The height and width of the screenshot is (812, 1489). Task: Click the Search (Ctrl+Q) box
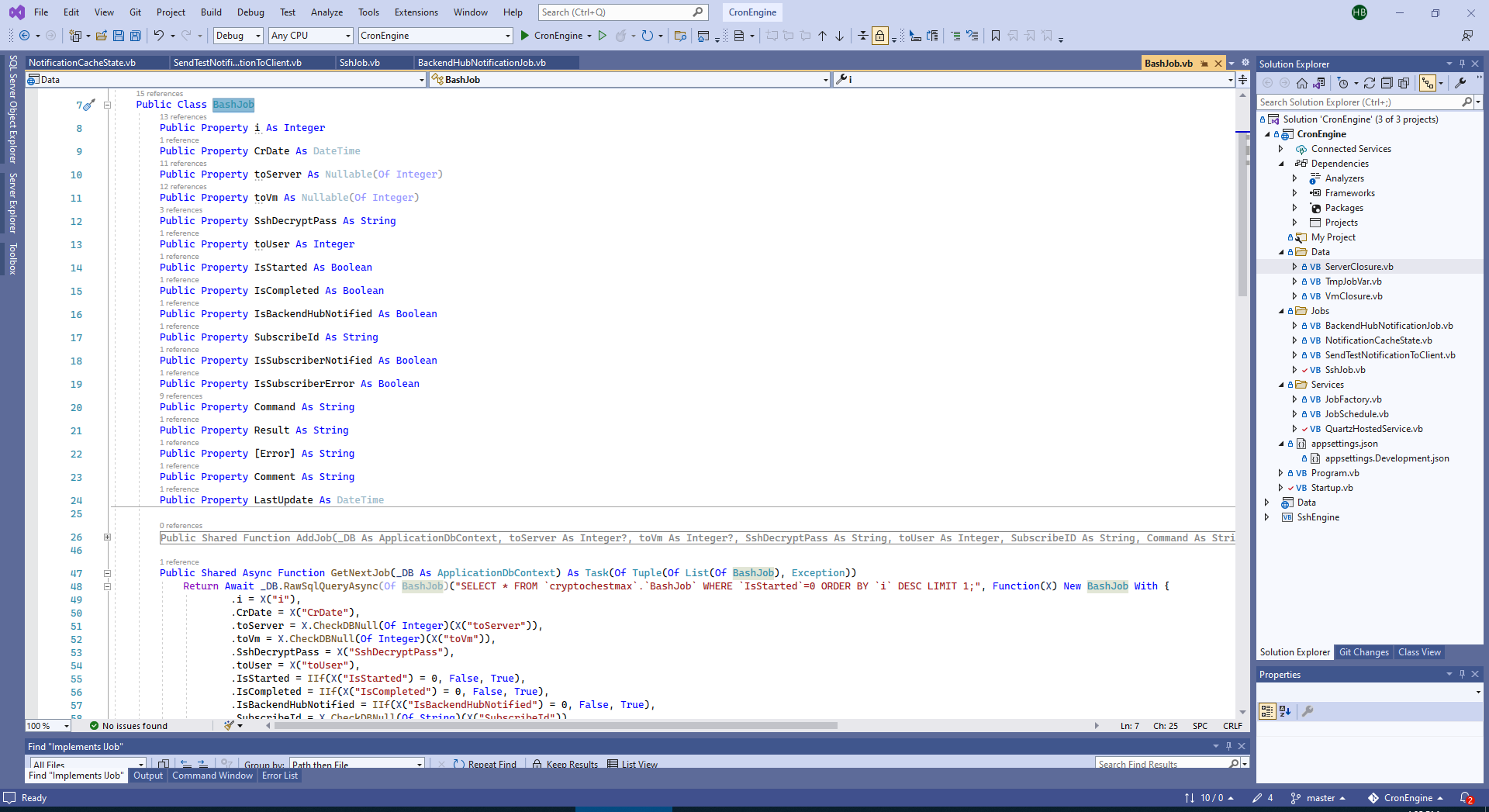tap(622, 12)
